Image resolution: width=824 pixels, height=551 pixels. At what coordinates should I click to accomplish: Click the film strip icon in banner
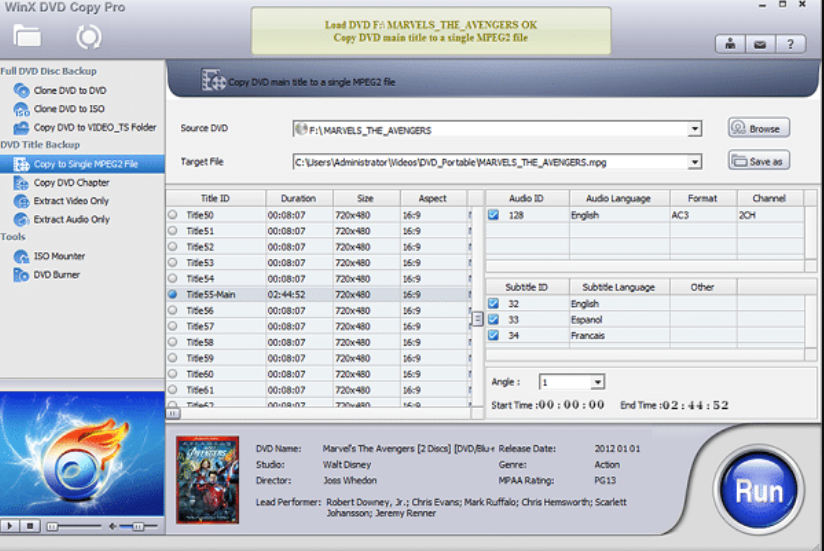point(213,80)
